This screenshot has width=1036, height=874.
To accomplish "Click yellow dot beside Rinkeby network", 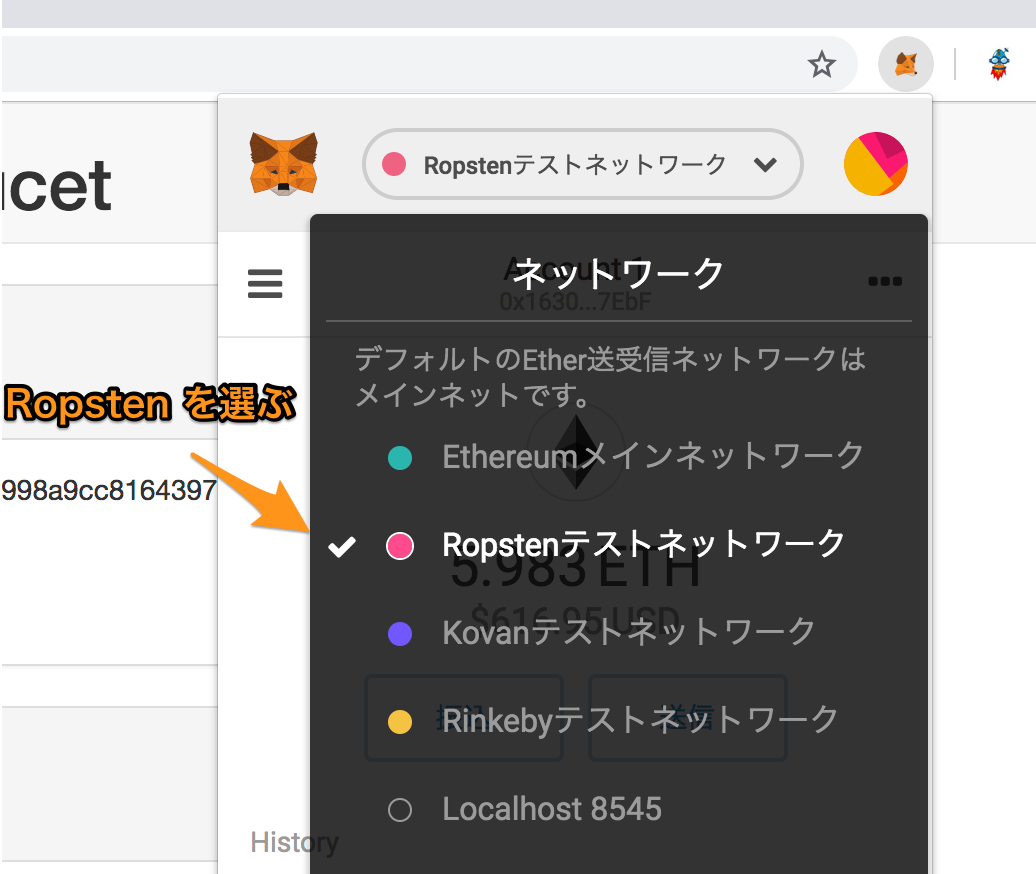I will pos(400,721).
